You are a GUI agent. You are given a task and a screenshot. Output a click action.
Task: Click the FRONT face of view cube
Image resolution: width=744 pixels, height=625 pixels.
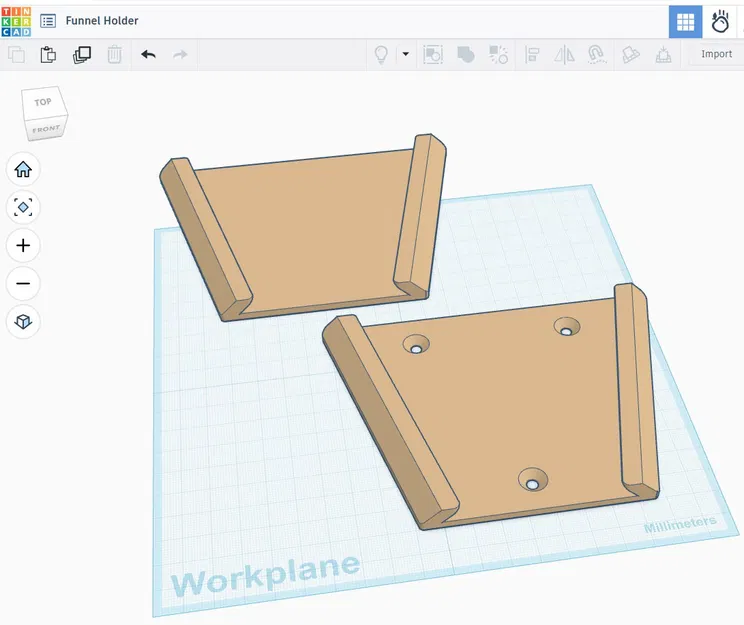(x=46, y=129)
